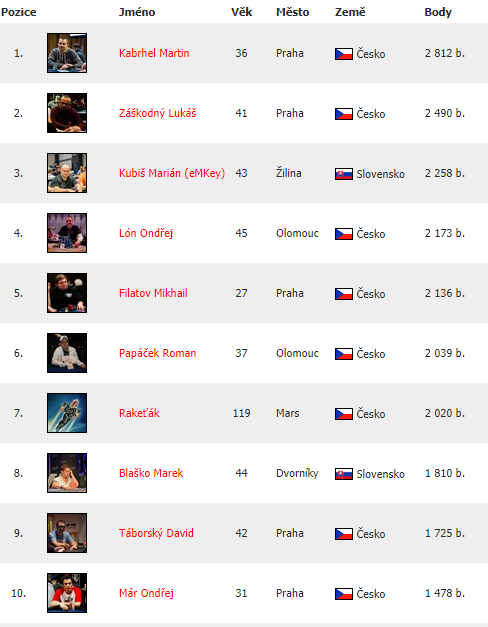488x627 pixels.
Task: Open Filatov Mikhail's profile
Action: click(x=153, y=293)
